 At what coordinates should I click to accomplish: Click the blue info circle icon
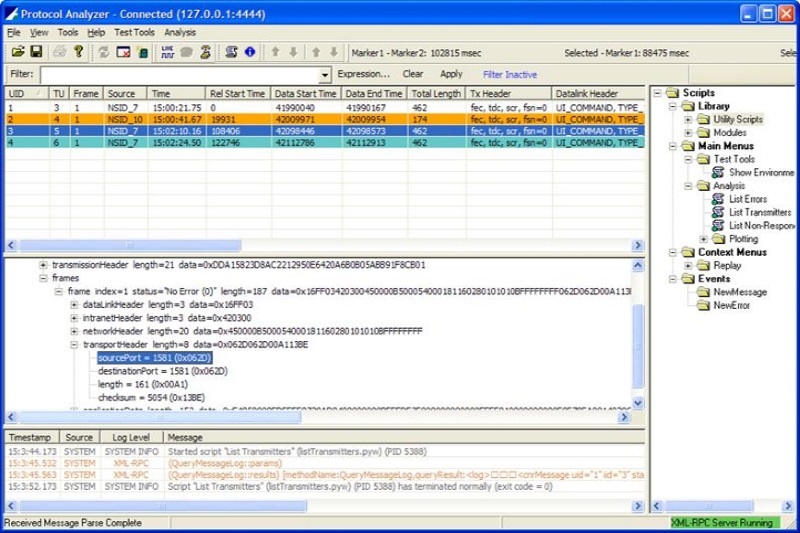click(x=249, y=52)
